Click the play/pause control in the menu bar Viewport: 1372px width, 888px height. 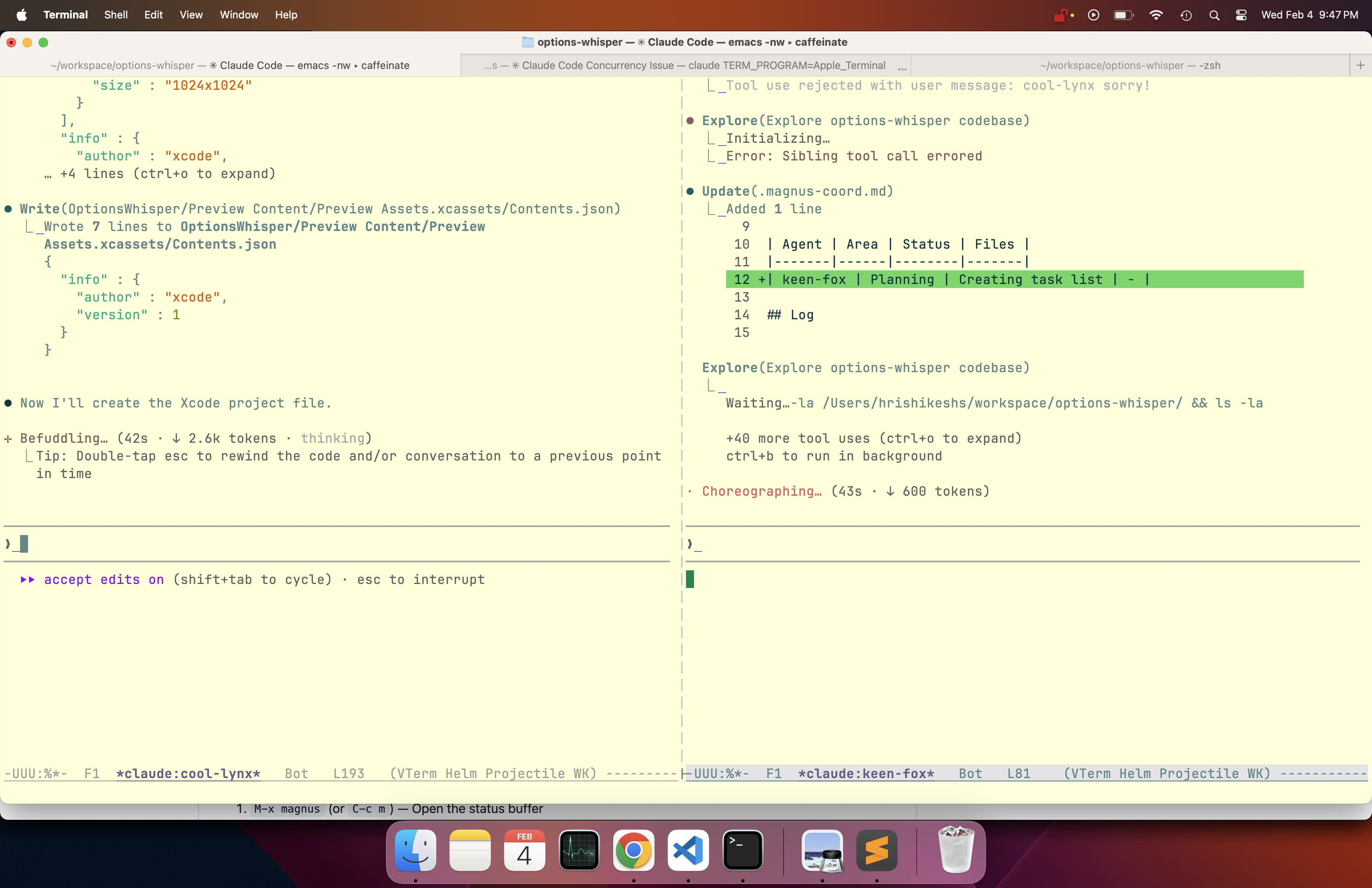1093,15
